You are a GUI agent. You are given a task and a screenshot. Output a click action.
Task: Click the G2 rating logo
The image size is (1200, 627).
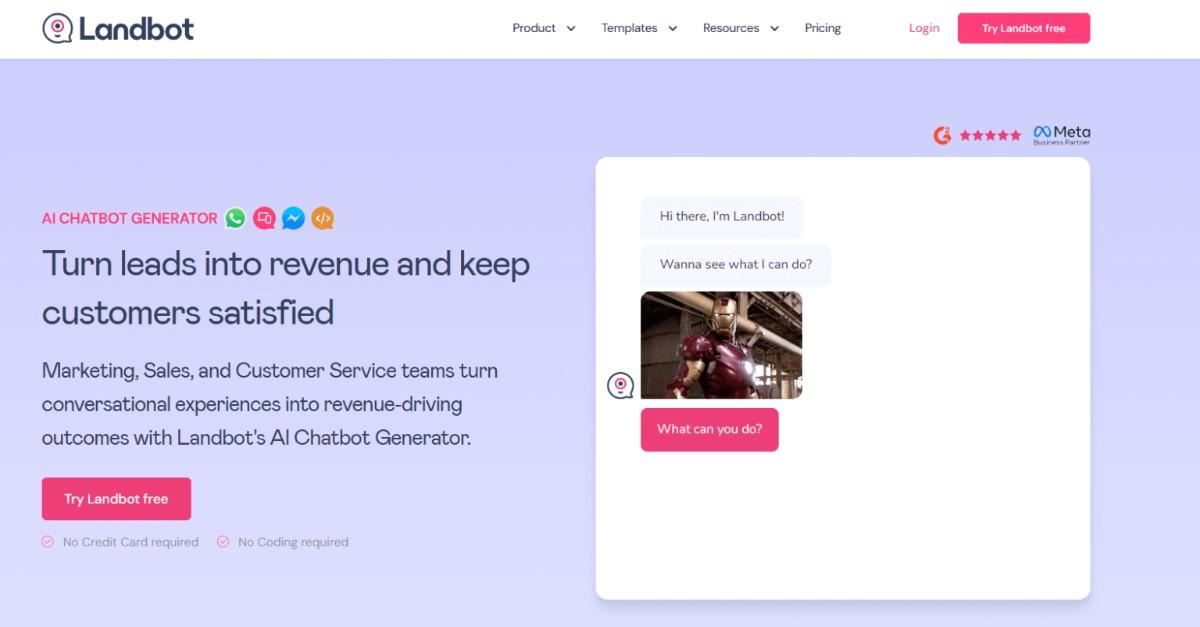click(x=941, y=133)
